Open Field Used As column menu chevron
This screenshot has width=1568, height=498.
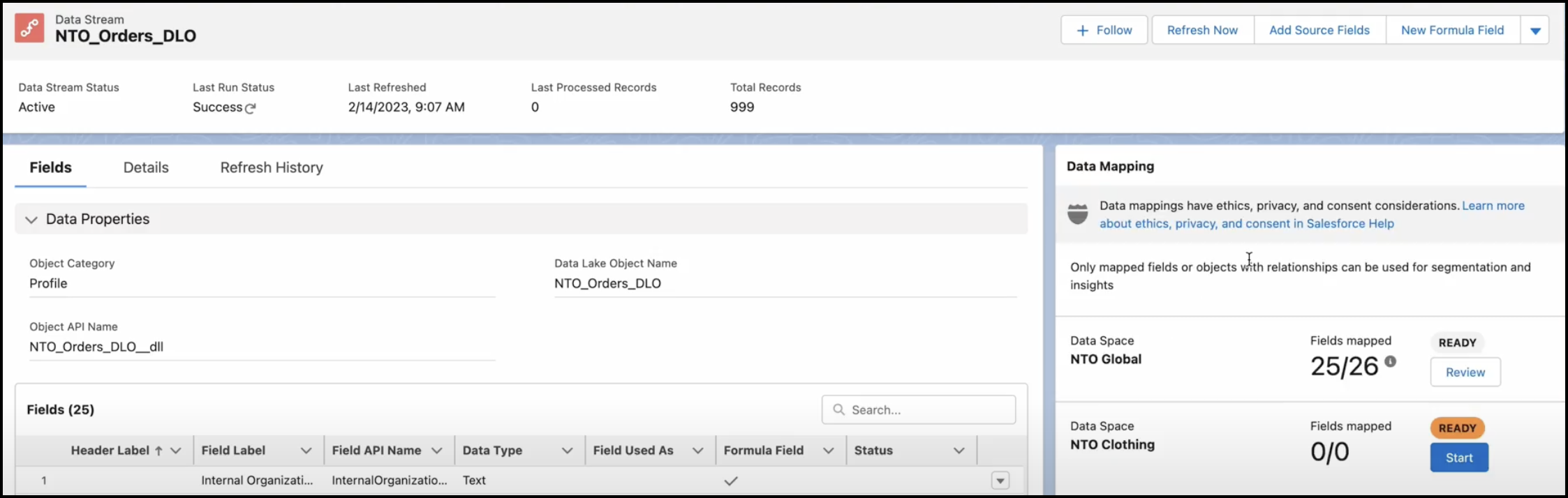697,451
